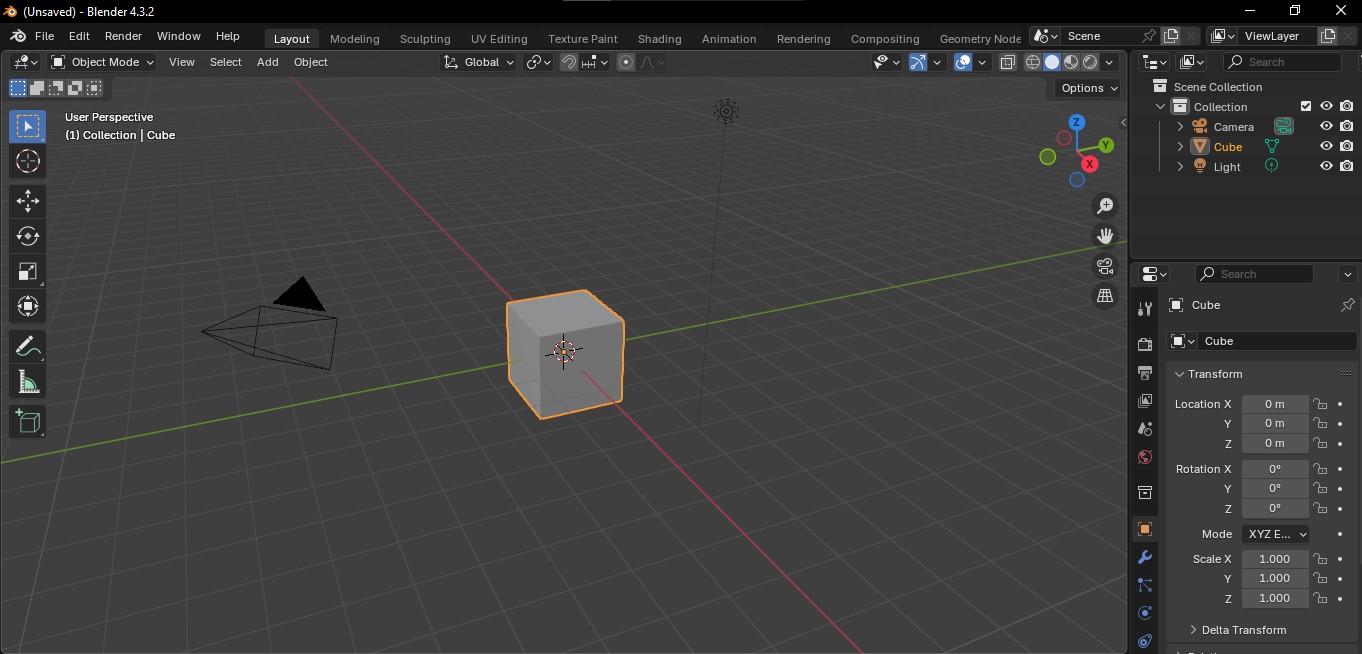Switch perspective/orthographic with grid icon
The image size is (1362, 654).
[1105, 296]
